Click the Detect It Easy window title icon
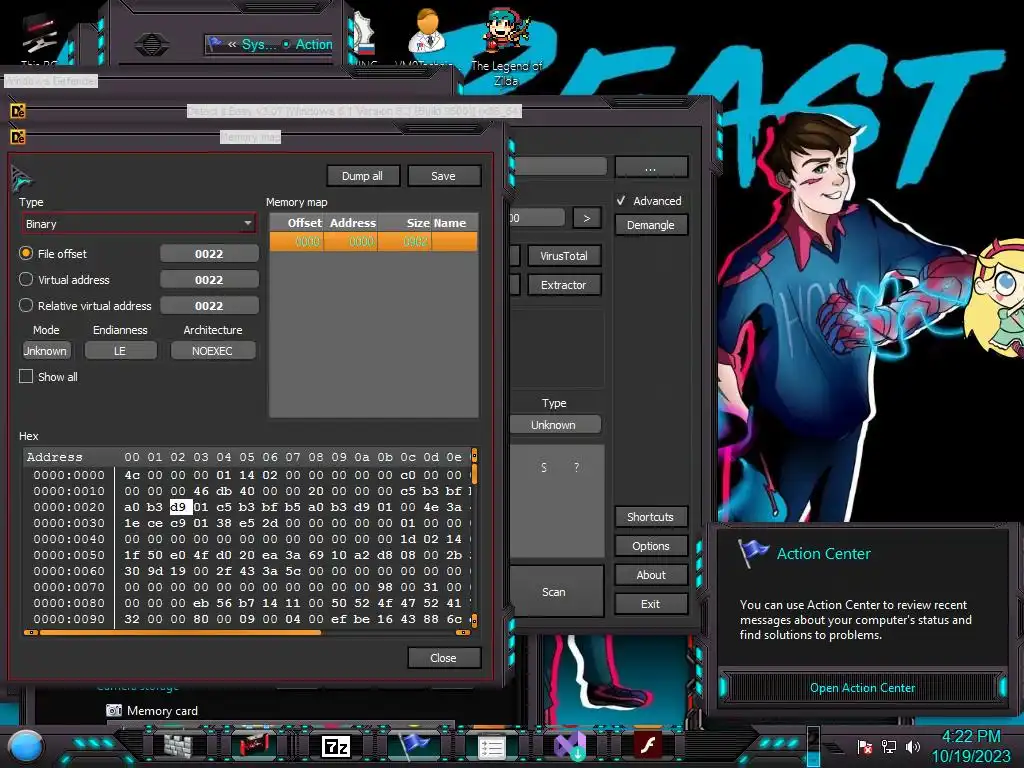The height and width of the screenshot is (768, 1024). click(x=18, y=111)
